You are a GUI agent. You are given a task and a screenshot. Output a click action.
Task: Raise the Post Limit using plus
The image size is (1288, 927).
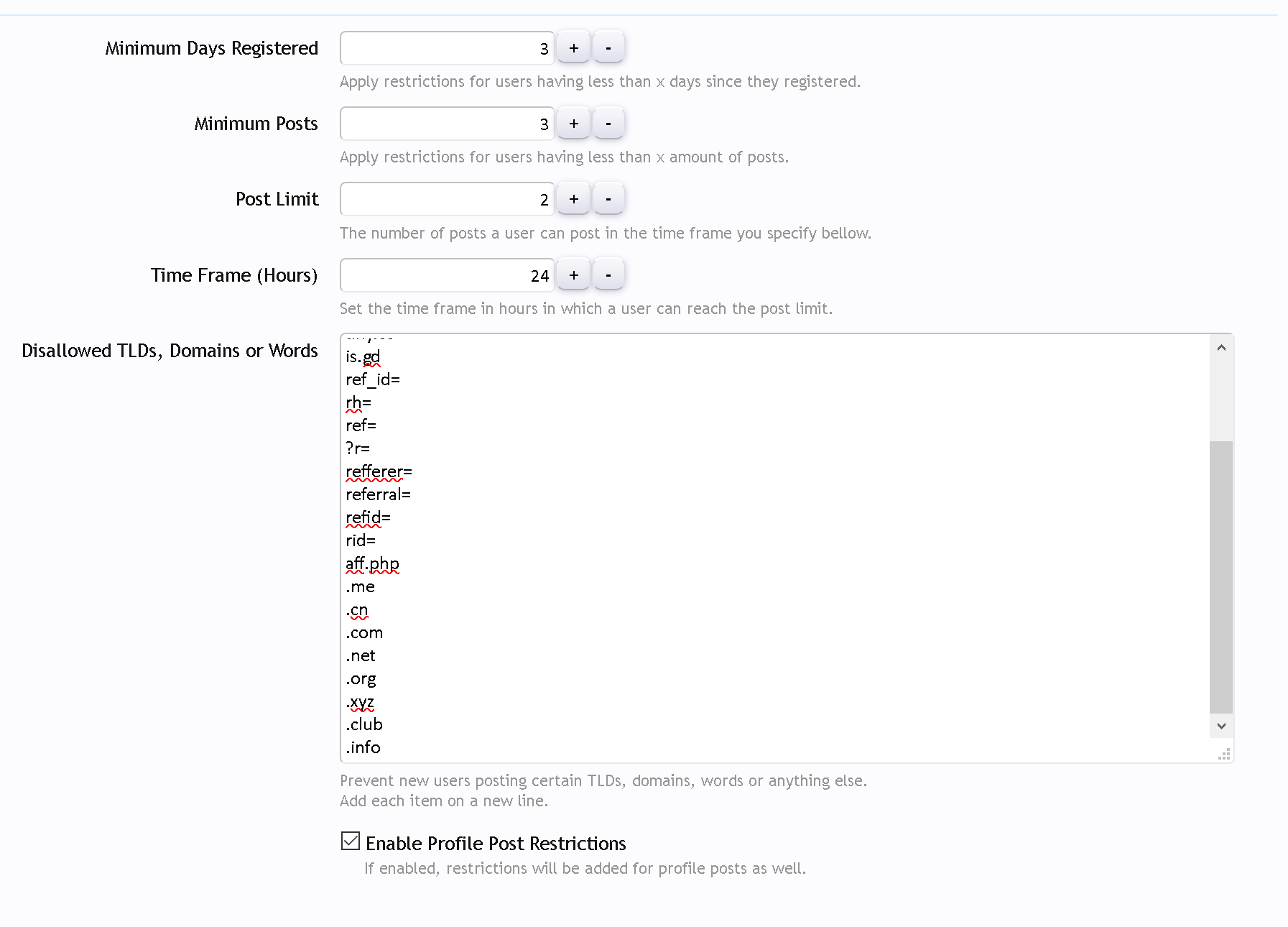[573, 199]
